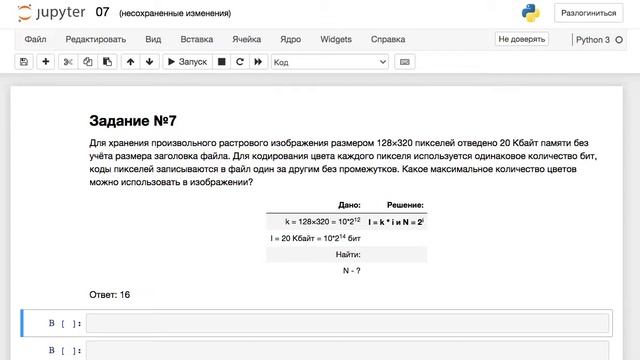Move cell up arrow icon
640x360 pixels.
pyautogui.click(x=130, y=62)
